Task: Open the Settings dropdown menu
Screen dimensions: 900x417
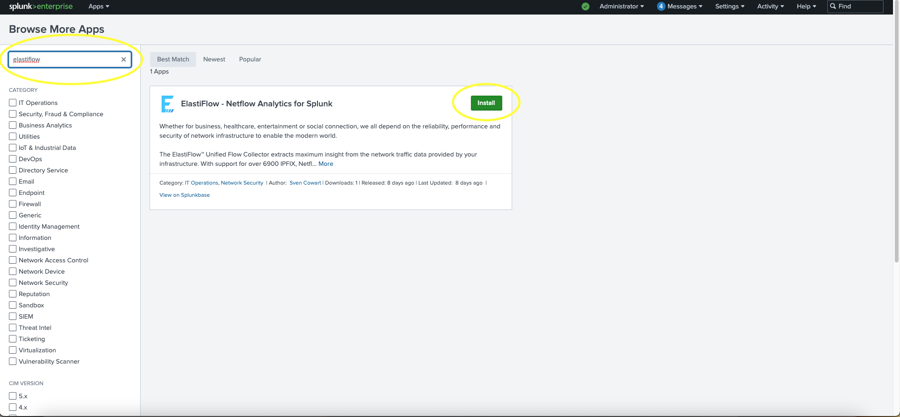Action: [x=730, y=6]
